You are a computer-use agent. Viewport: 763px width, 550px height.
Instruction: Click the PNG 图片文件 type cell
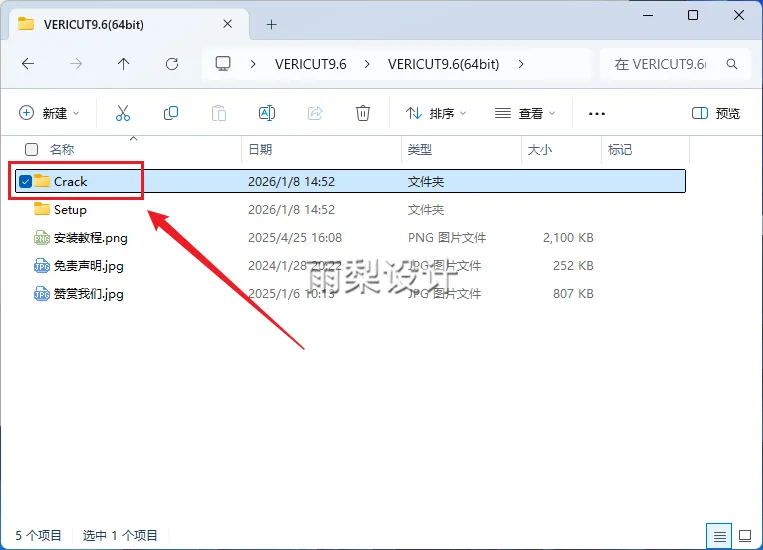coord(447,238)
